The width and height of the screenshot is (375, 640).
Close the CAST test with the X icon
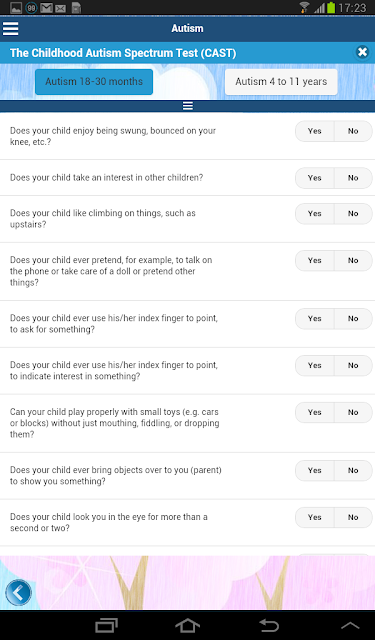pyautogui.click(x=362, y=52)
